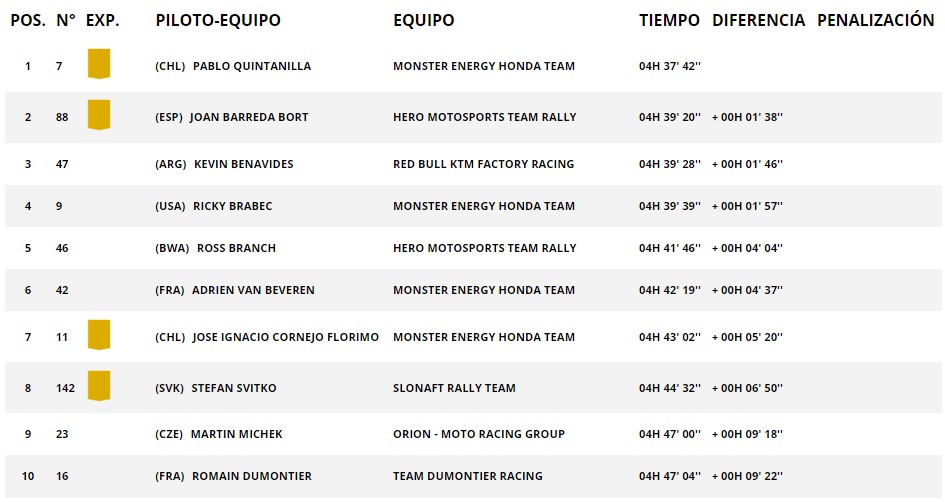Click Slonaft Rally Team name

(454, 388)
